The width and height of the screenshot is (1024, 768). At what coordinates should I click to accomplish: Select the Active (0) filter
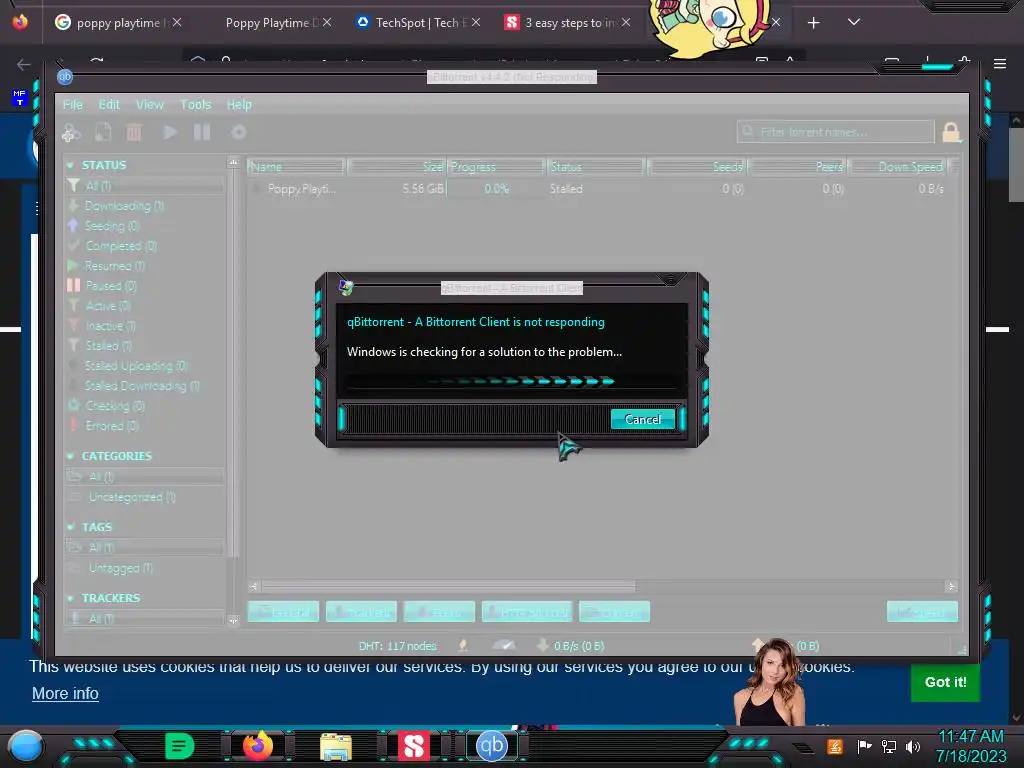[108, 306]
